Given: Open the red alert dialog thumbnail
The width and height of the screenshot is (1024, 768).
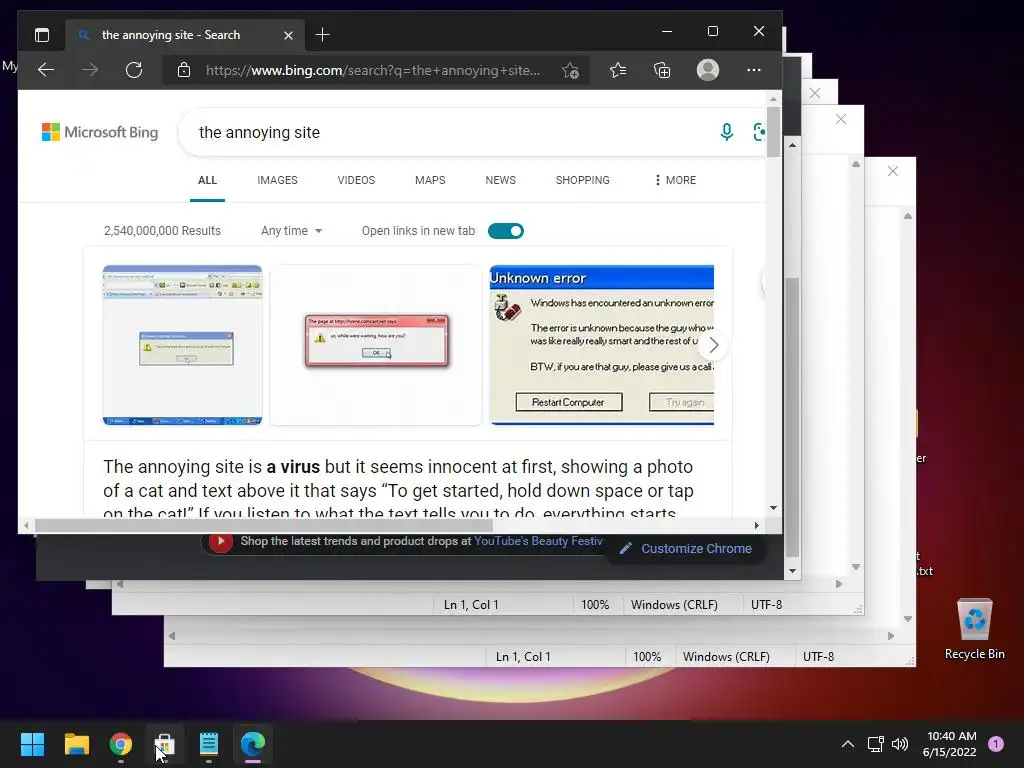Looking at the screenshot, I should coord(376,345).
